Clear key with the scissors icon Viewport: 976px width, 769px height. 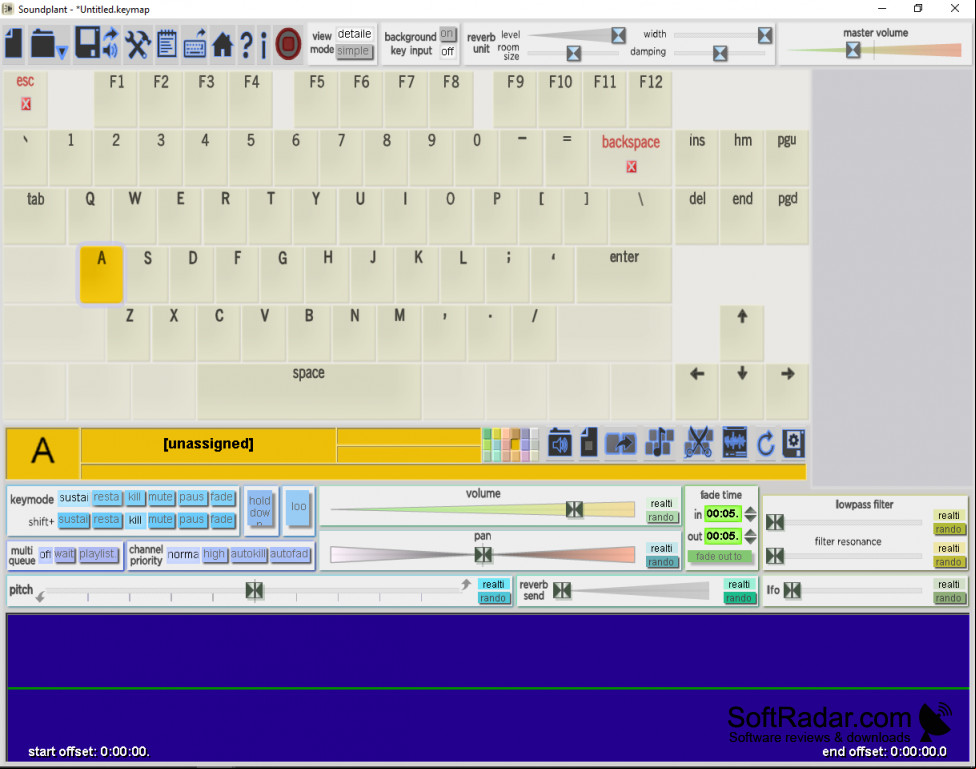coord(698,443)
